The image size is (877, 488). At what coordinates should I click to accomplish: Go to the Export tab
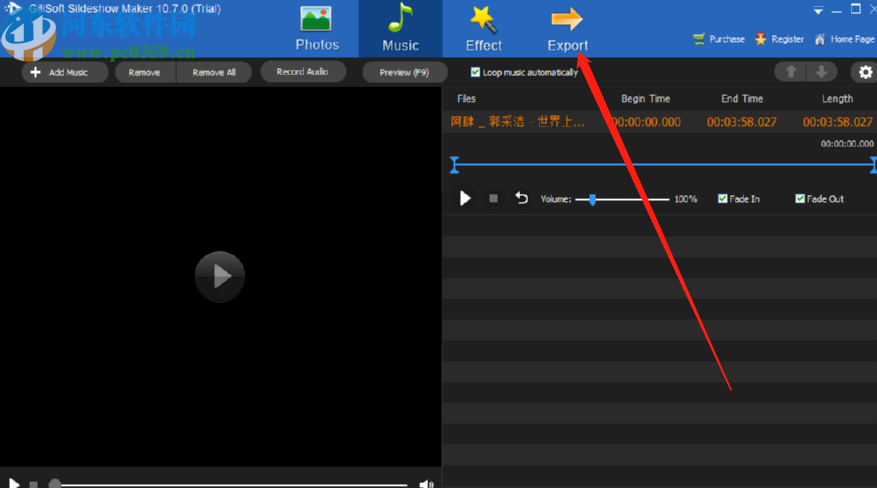pyautogui.click(x=567, y=29)
